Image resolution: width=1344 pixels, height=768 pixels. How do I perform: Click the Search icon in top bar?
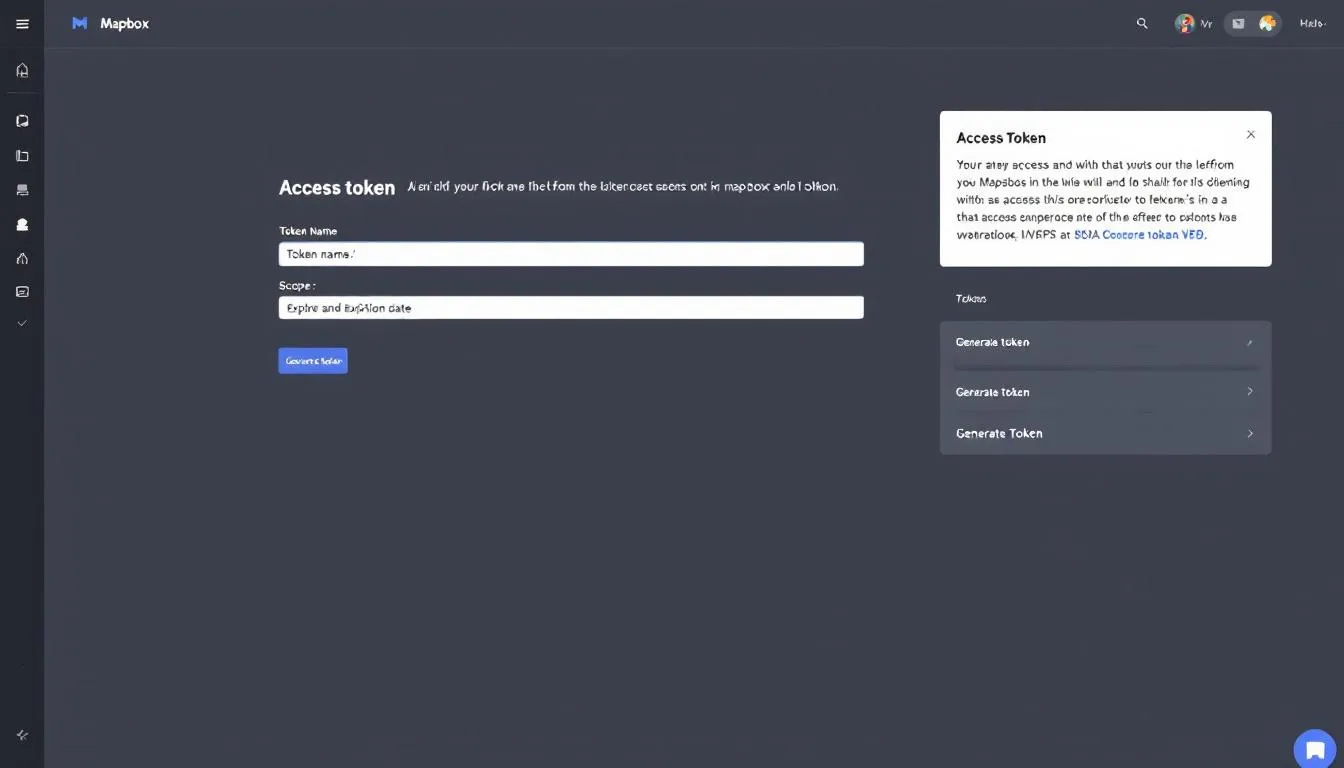(x=1141, y=22)
